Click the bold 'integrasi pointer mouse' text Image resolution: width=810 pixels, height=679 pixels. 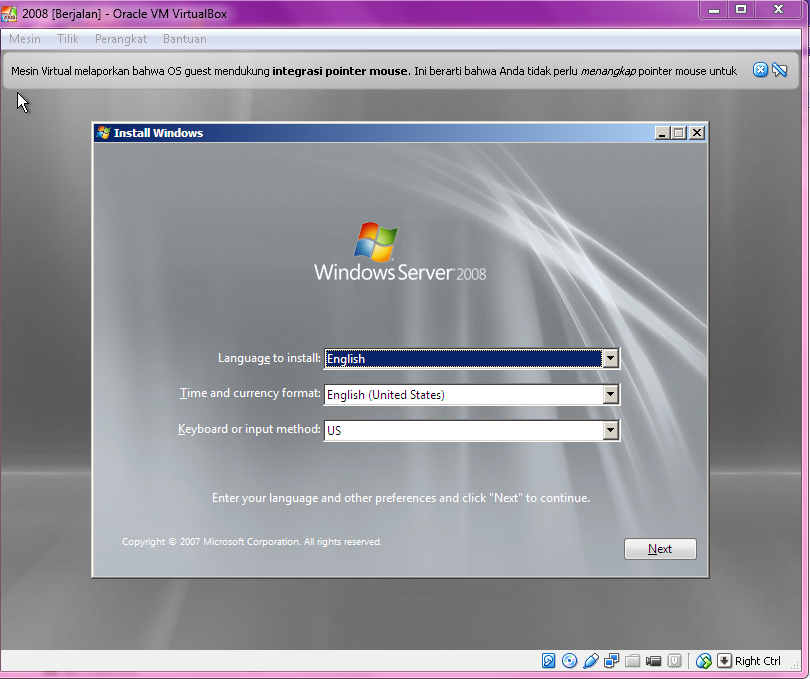tap(340, 71)
